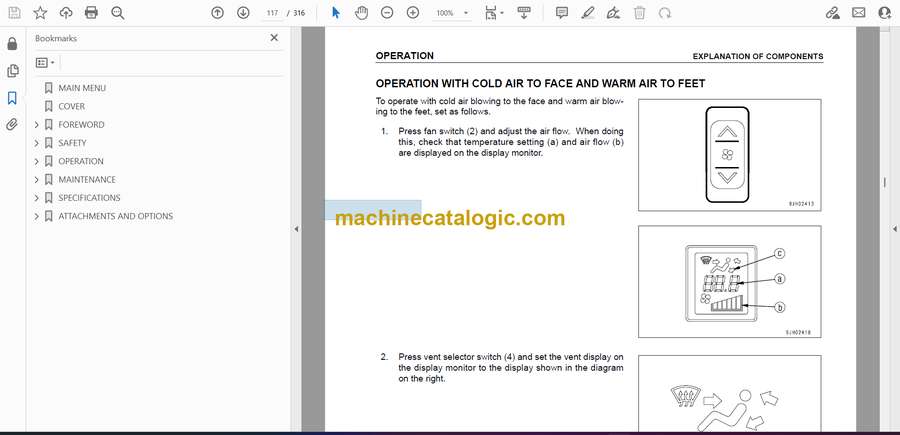
Task: Expand the FOREWORD bookmark
Action: pos(37,125)
